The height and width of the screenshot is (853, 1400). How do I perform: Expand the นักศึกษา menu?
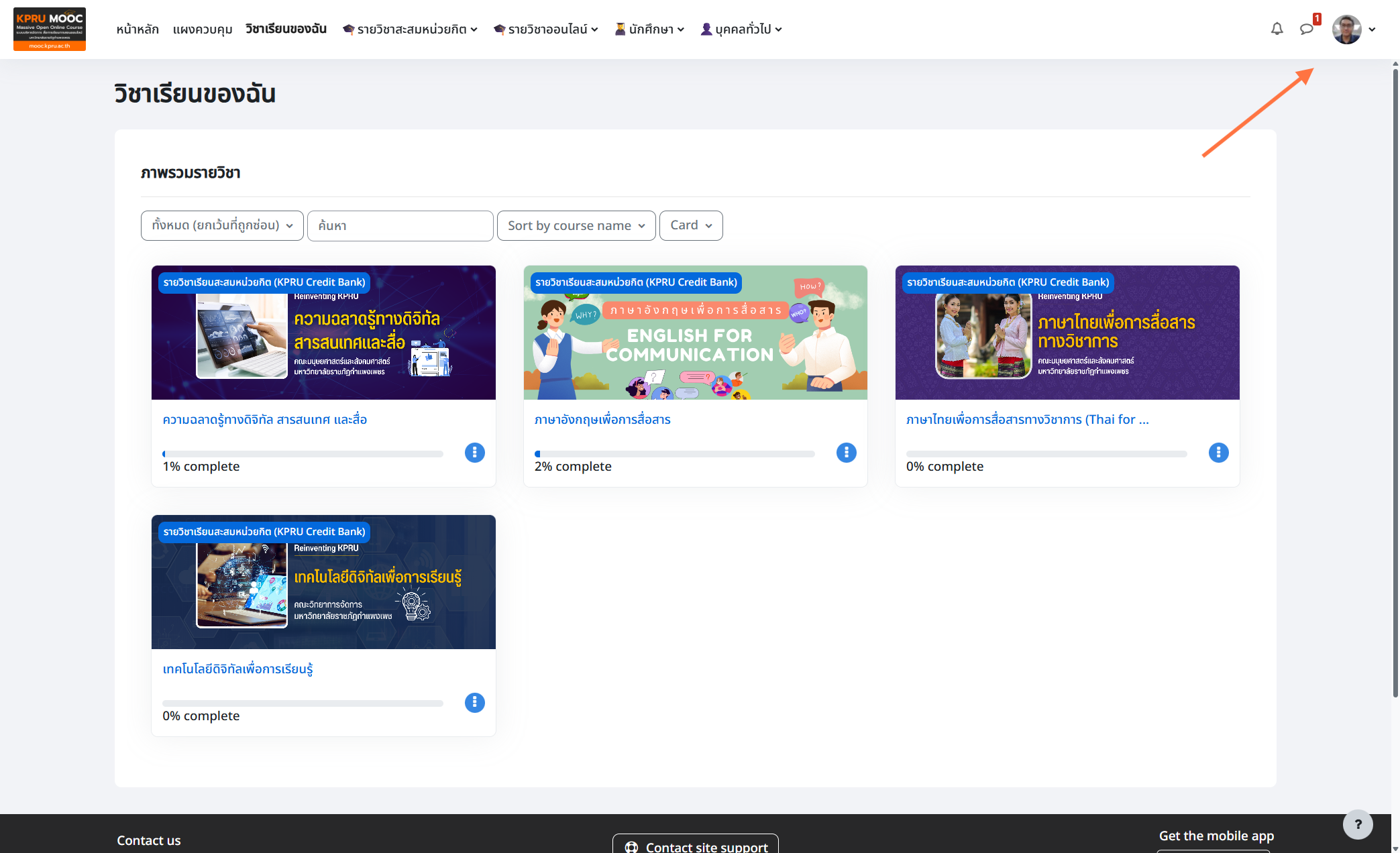(x=649, y=29)
